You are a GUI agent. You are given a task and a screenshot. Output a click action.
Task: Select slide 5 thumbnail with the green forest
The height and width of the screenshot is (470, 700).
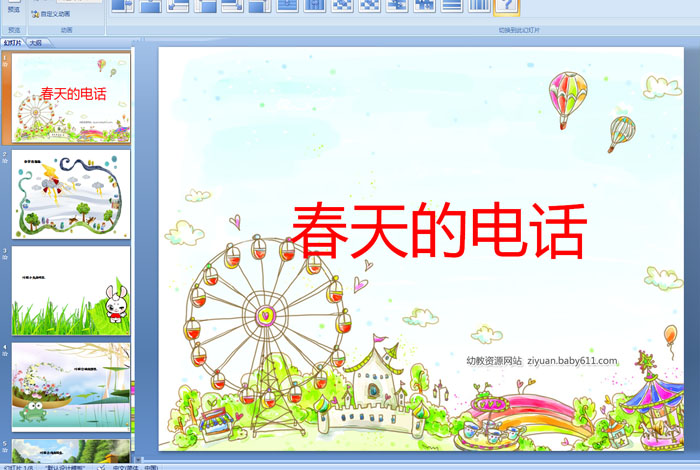point(71,451)
